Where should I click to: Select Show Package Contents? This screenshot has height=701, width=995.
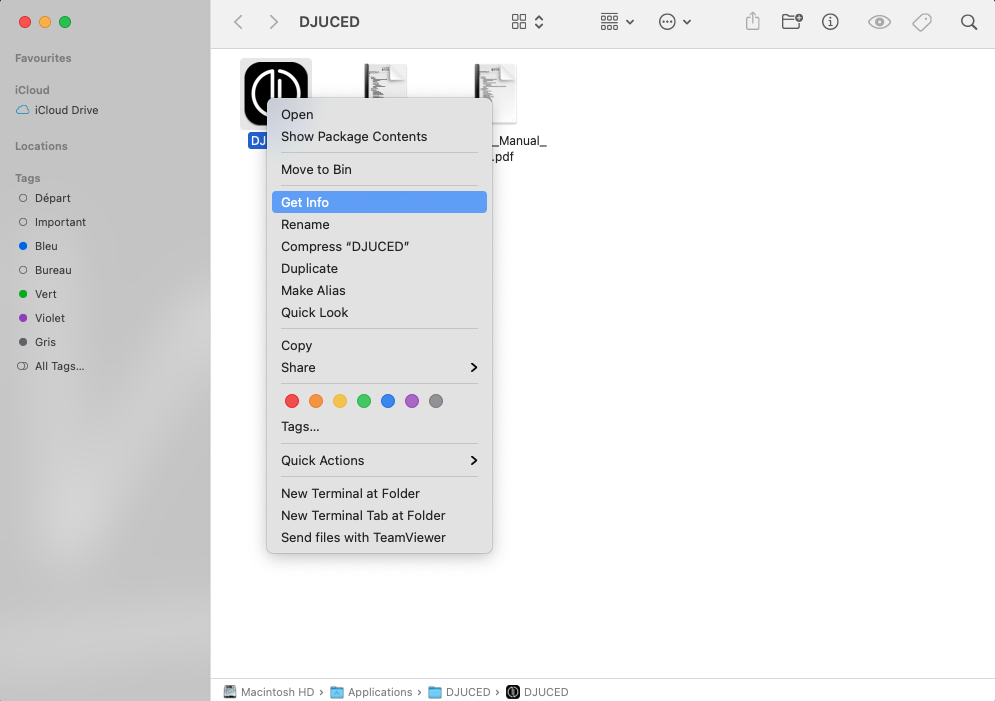click(354, 137)
